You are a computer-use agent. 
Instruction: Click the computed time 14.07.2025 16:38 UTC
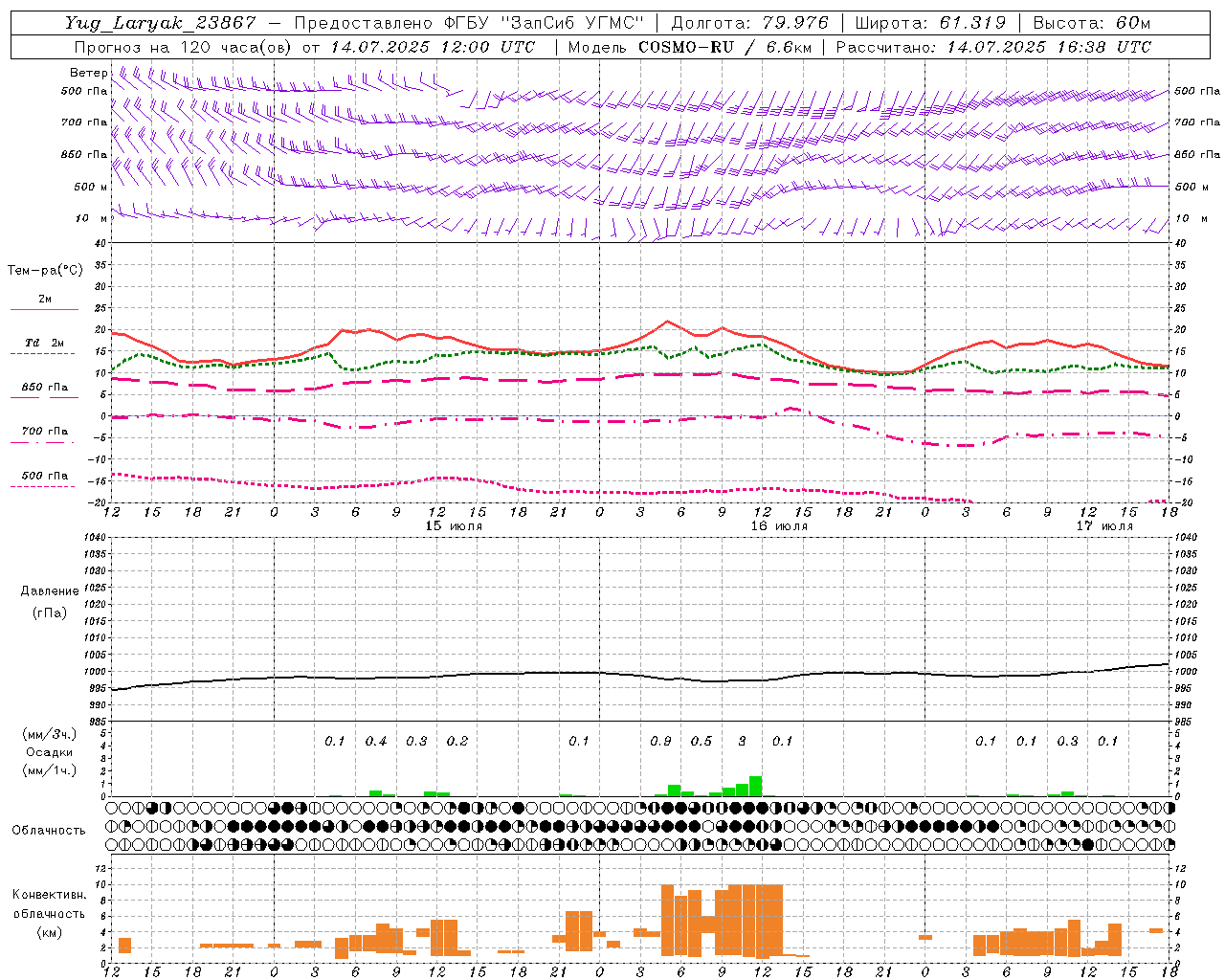point(1049,47)
